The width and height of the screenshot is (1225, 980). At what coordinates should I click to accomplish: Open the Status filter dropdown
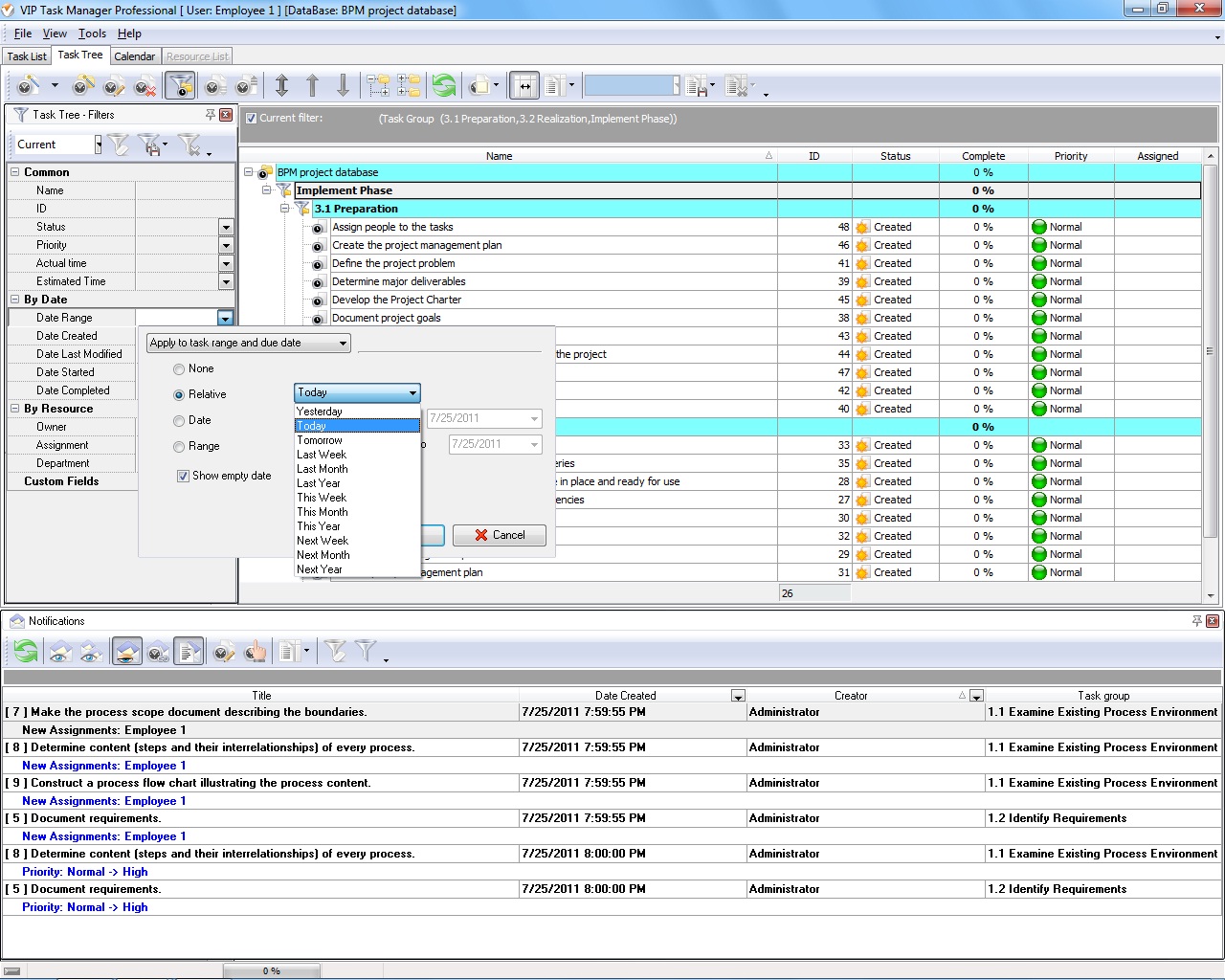pyautogui.click(x=226, y=228)
